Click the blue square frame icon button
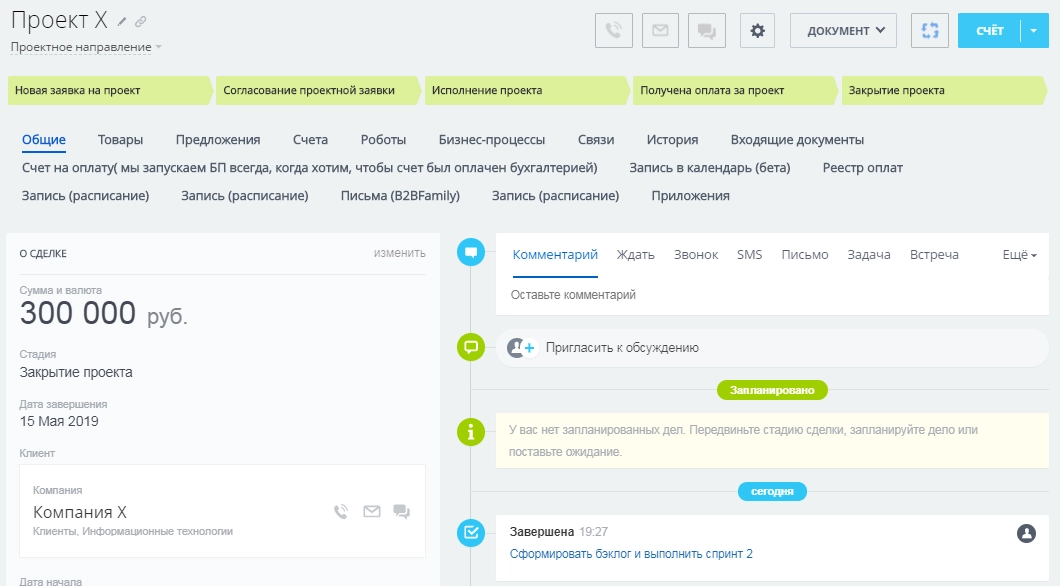 (930, 30)
